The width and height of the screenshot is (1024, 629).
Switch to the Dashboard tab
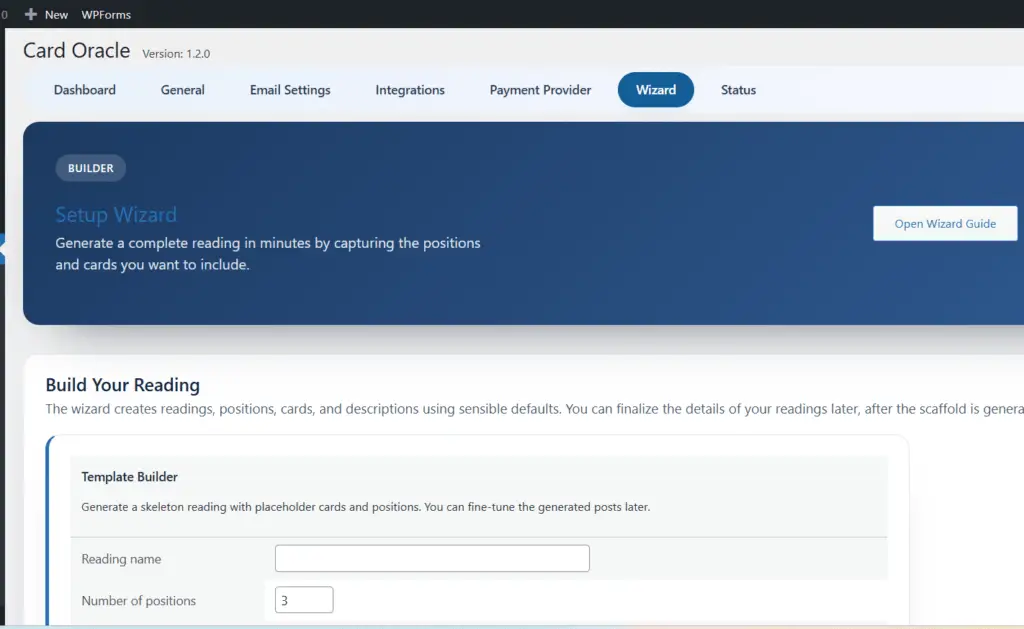coord(85,90)
